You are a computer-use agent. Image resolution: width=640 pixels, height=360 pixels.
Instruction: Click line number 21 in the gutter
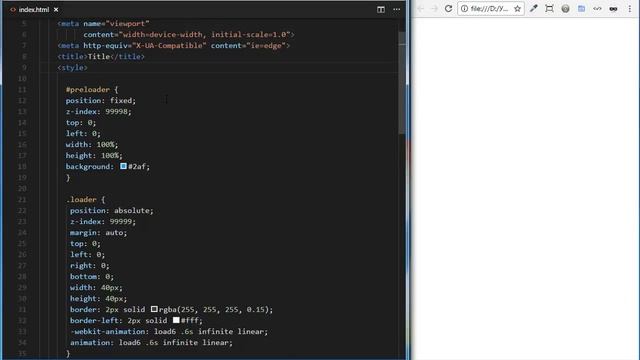tap(22, 200)
